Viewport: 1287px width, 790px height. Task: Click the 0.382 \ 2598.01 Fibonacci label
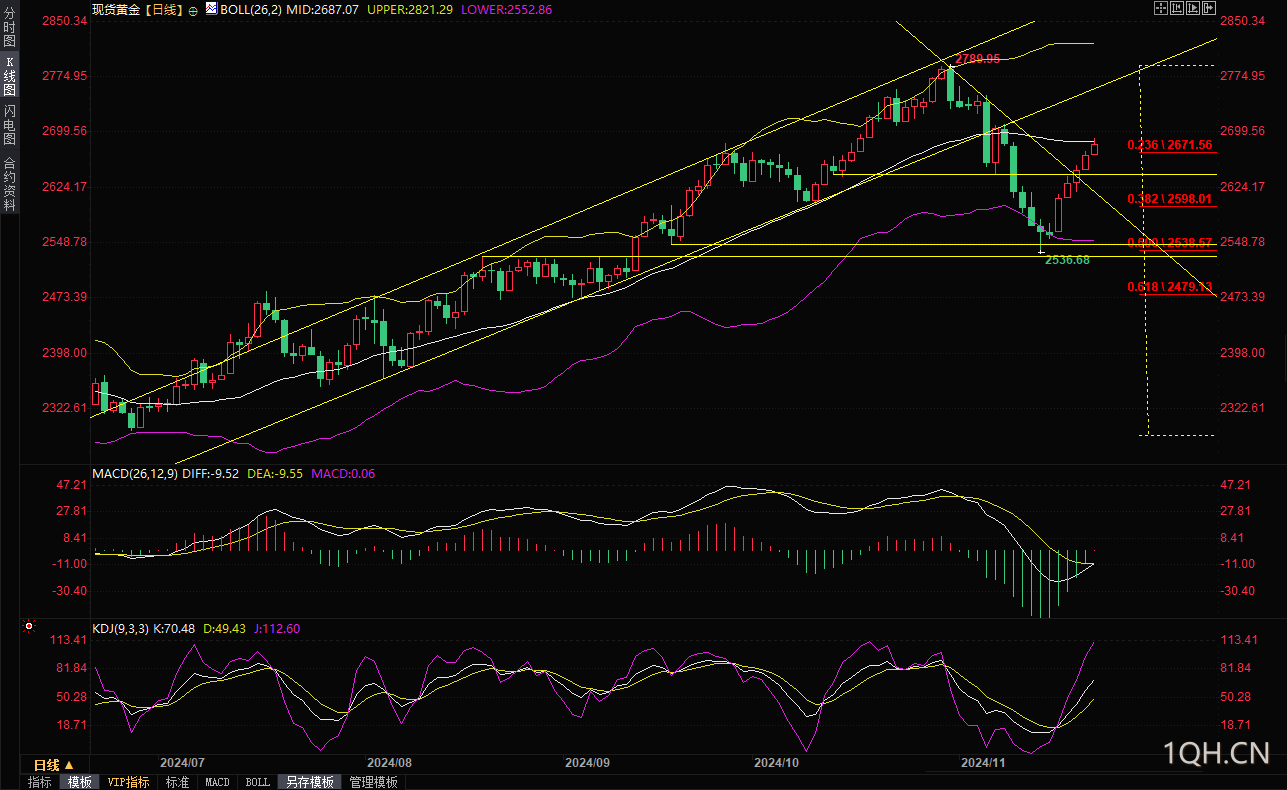(1170, 199)
